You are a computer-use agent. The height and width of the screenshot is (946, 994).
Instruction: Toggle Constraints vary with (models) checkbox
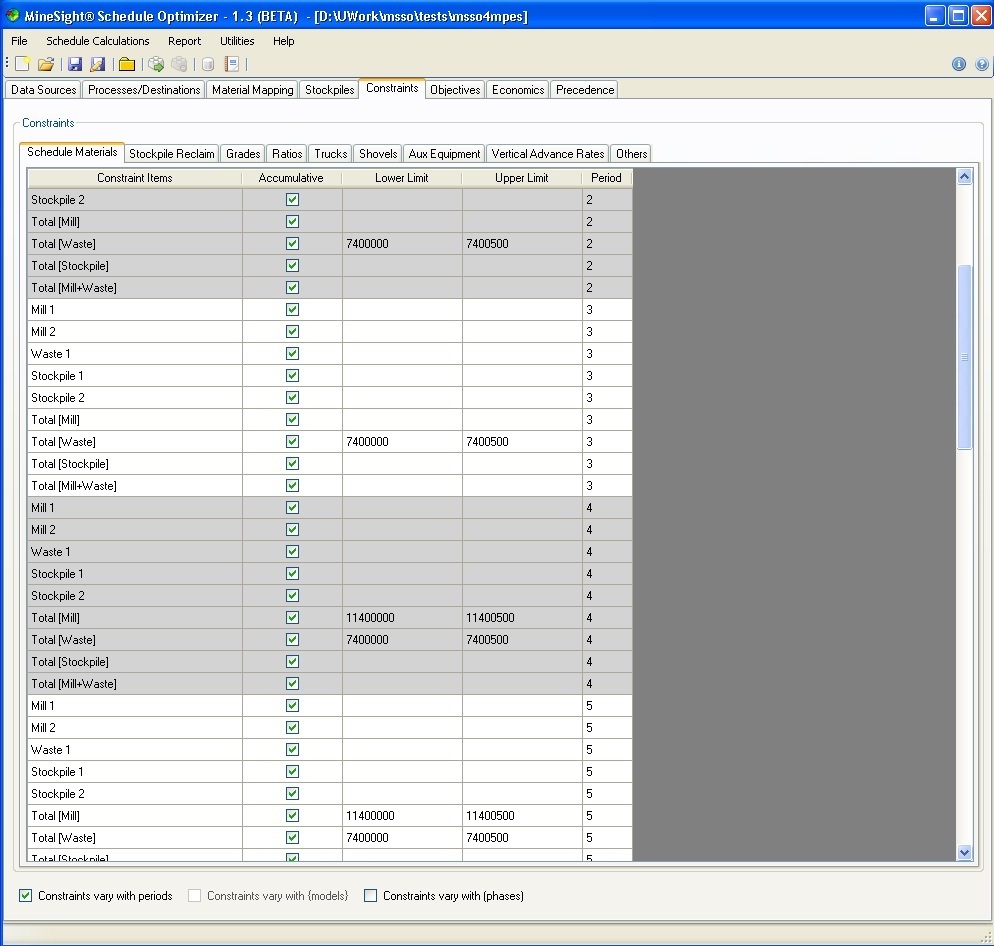195,895
